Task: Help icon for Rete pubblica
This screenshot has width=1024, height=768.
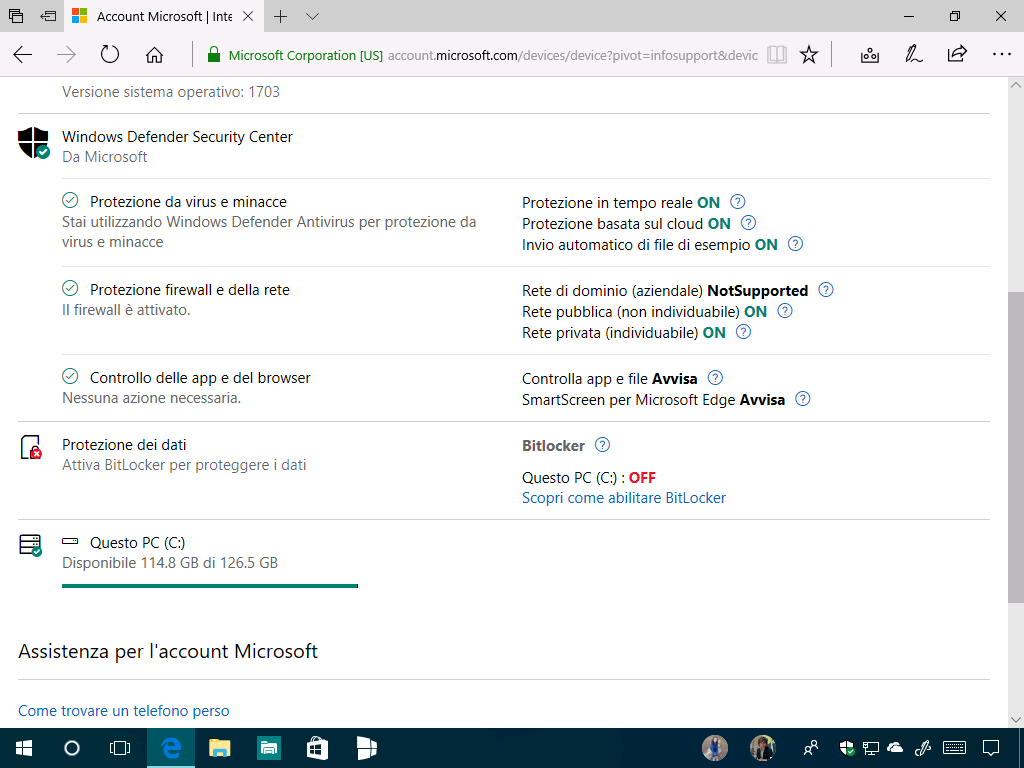Action: (784, 311)
